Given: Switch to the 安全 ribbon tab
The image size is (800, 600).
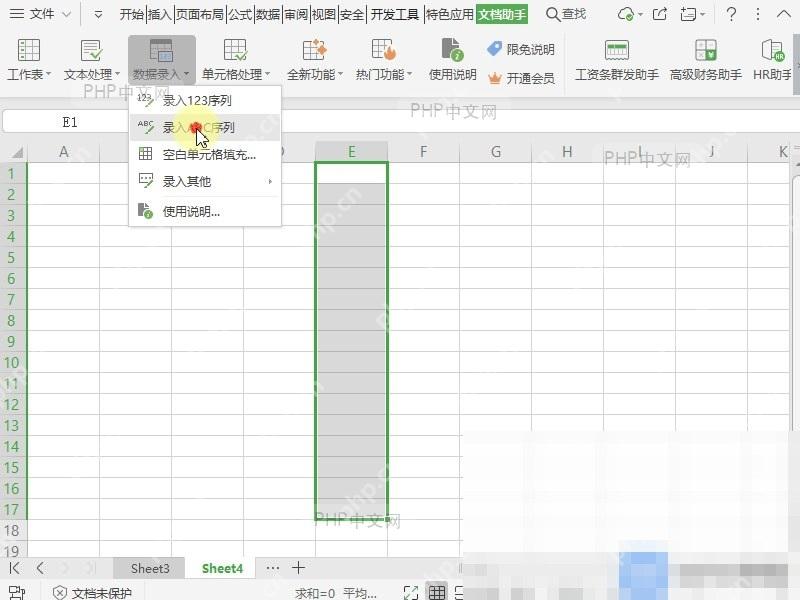Looking at the screenshot, I should [x=352, y=14].
